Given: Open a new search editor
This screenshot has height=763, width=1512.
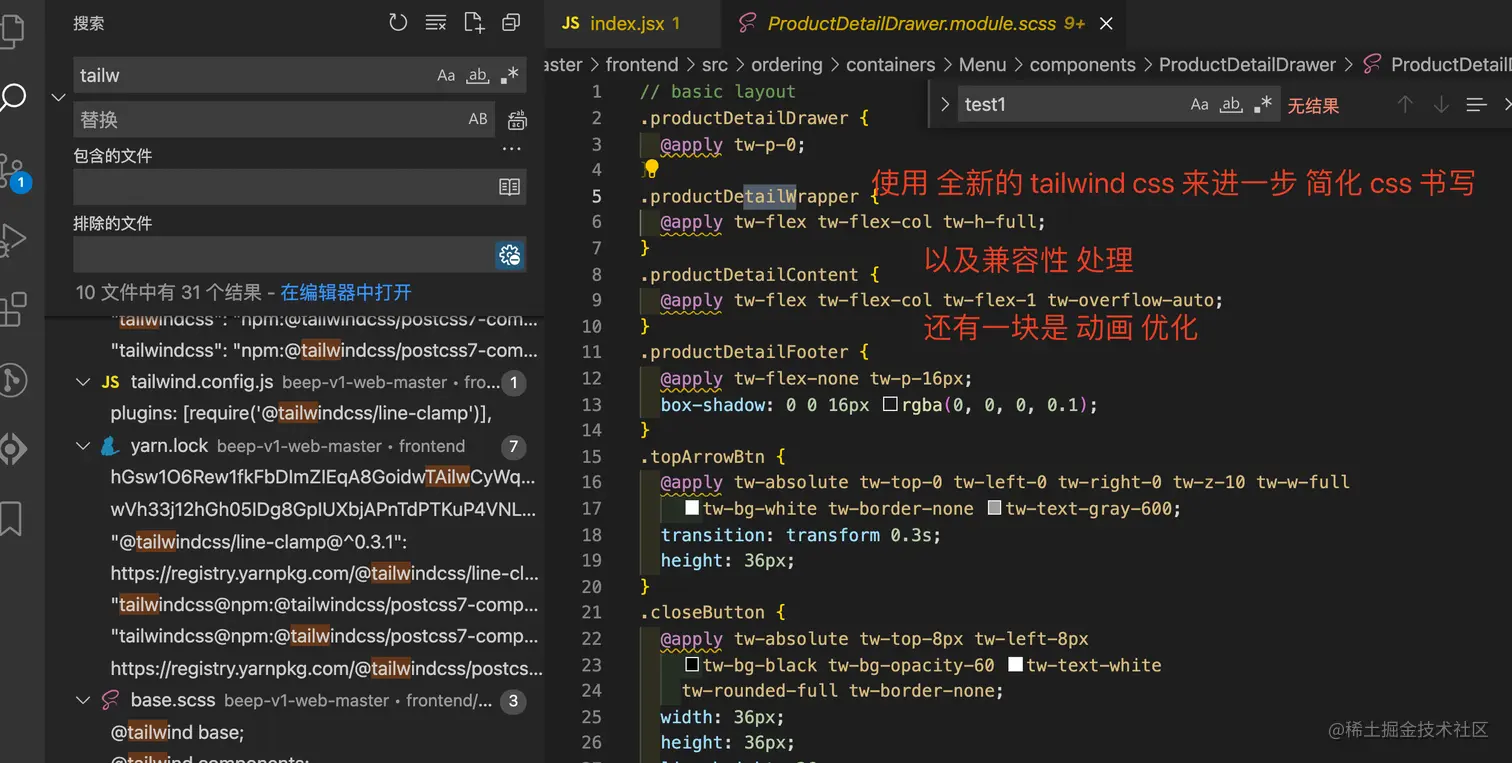Looking at the screenshot, I should (x=473, y=22).
